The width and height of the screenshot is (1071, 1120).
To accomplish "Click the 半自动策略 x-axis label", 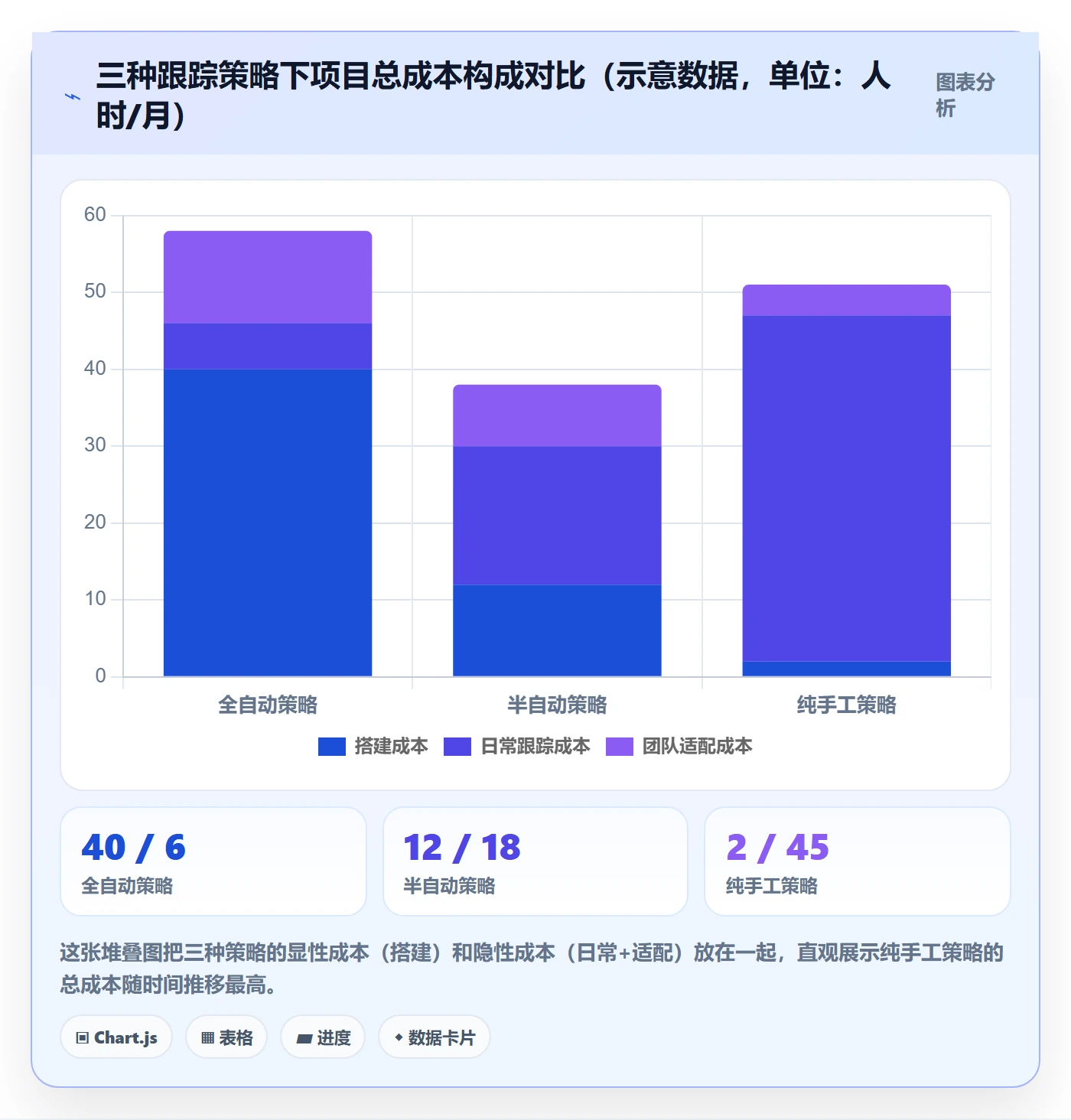I will [557, 705].
